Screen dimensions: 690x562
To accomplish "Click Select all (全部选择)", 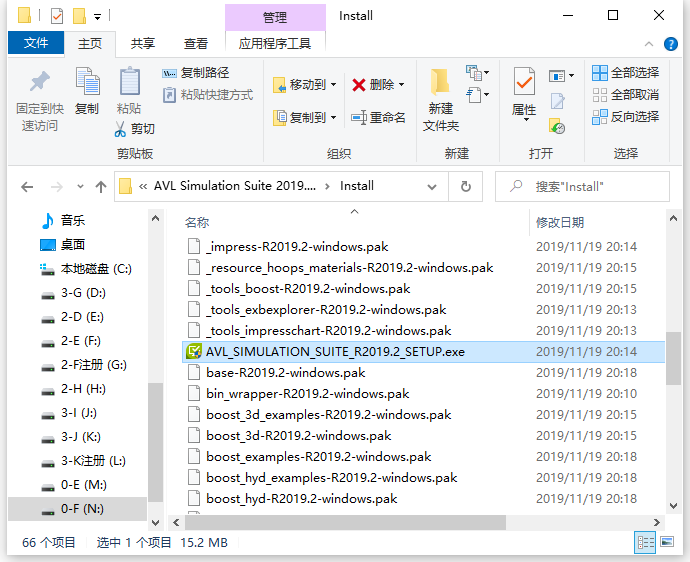I will coord(625,73).
